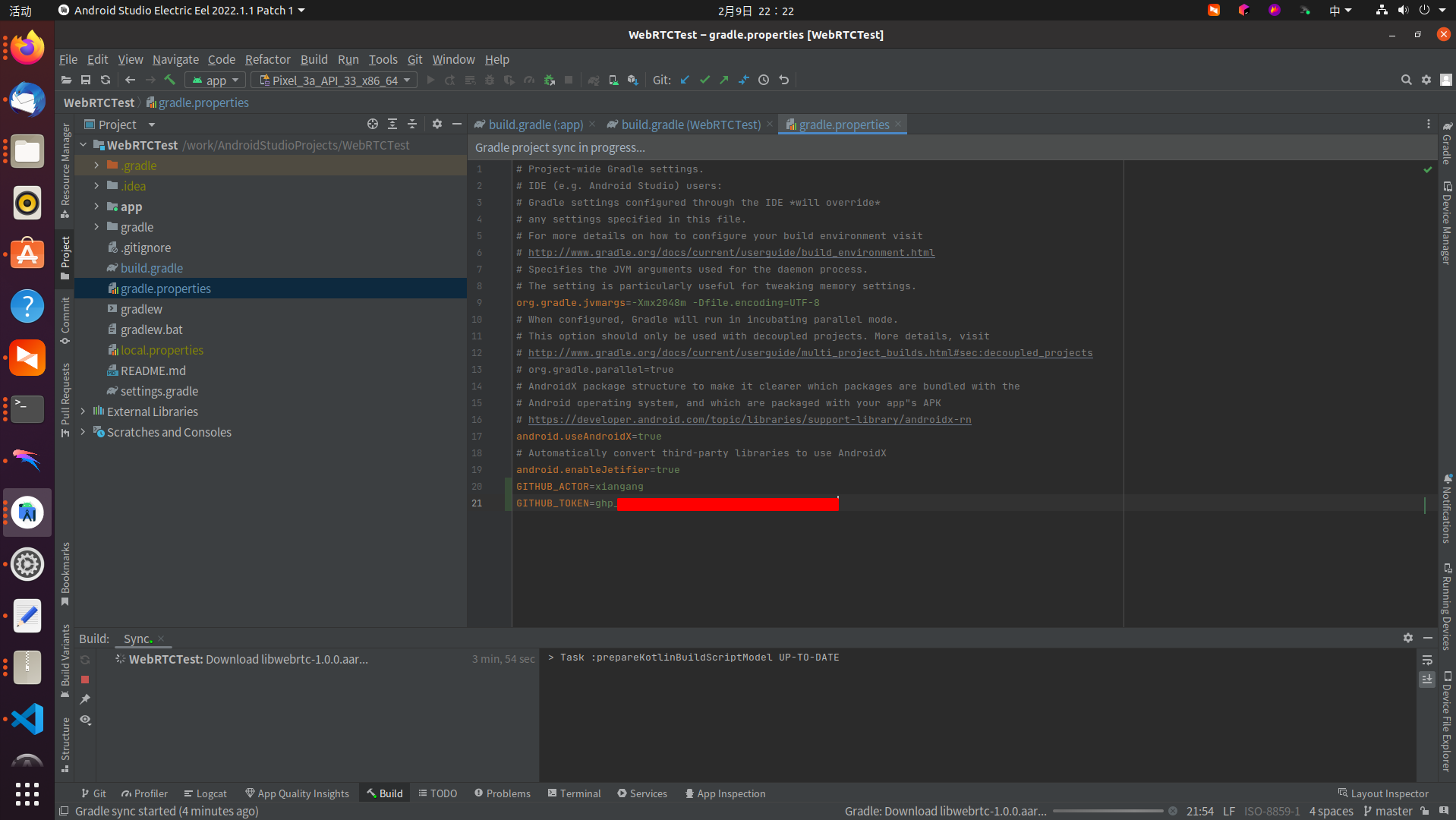Click Sync Project with Gradle Files elephant icon
This screenshot has height=820, width=1456.
[594, 80]
